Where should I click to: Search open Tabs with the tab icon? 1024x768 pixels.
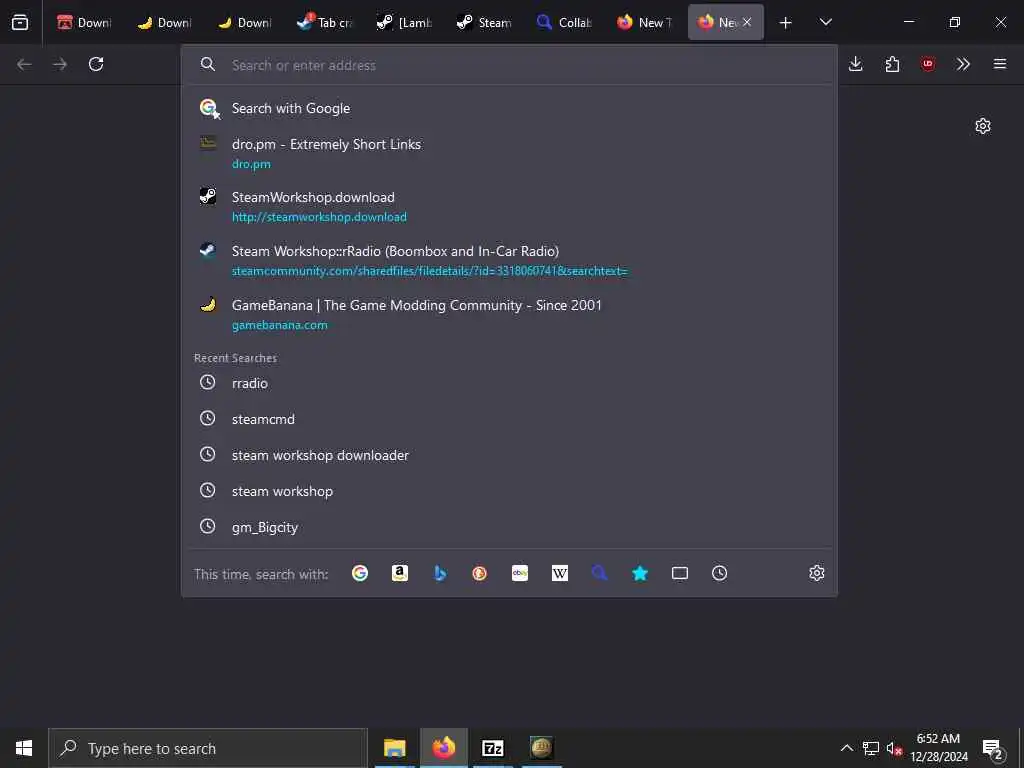click(680, 573)
